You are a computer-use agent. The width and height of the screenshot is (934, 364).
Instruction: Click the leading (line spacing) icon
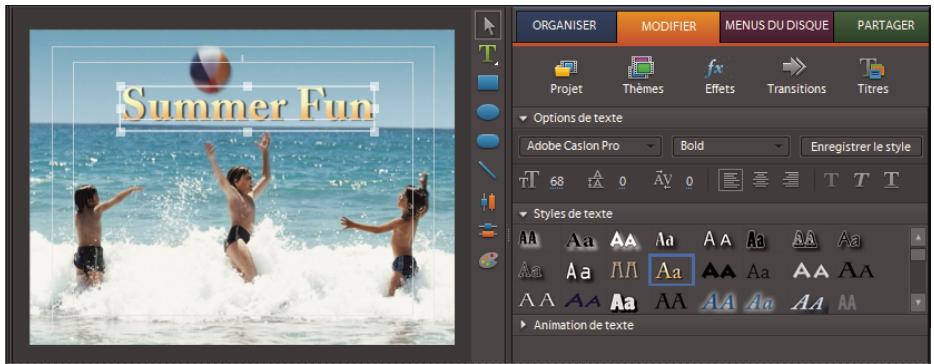pyautogui.click(x=596, y=181)
